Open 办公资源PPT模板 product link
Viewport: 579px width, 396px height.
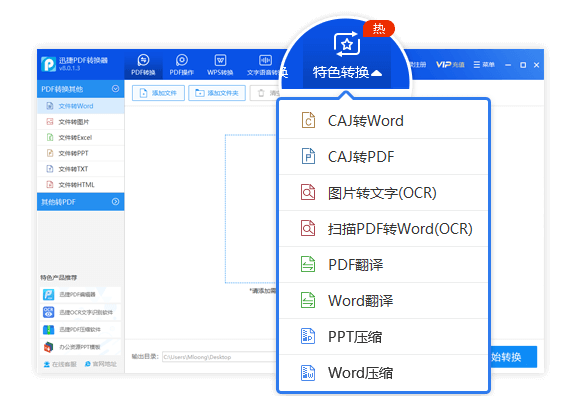click(80, 347)
